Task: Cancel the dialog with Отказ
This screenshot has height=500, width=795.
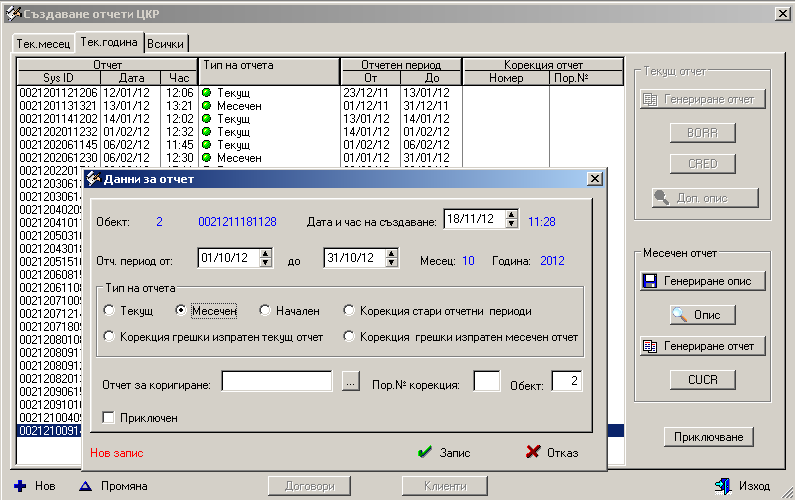Action: click(552, 452)
